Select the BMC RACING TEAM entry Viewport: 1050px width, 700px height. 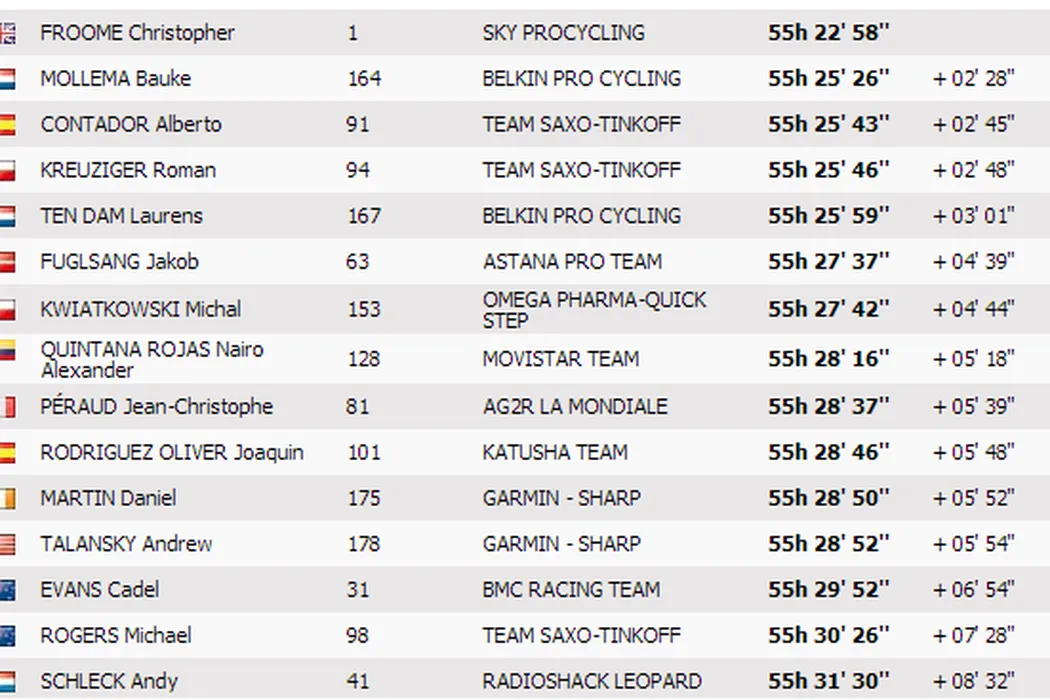pyautogui.click(x=571, y=590)
